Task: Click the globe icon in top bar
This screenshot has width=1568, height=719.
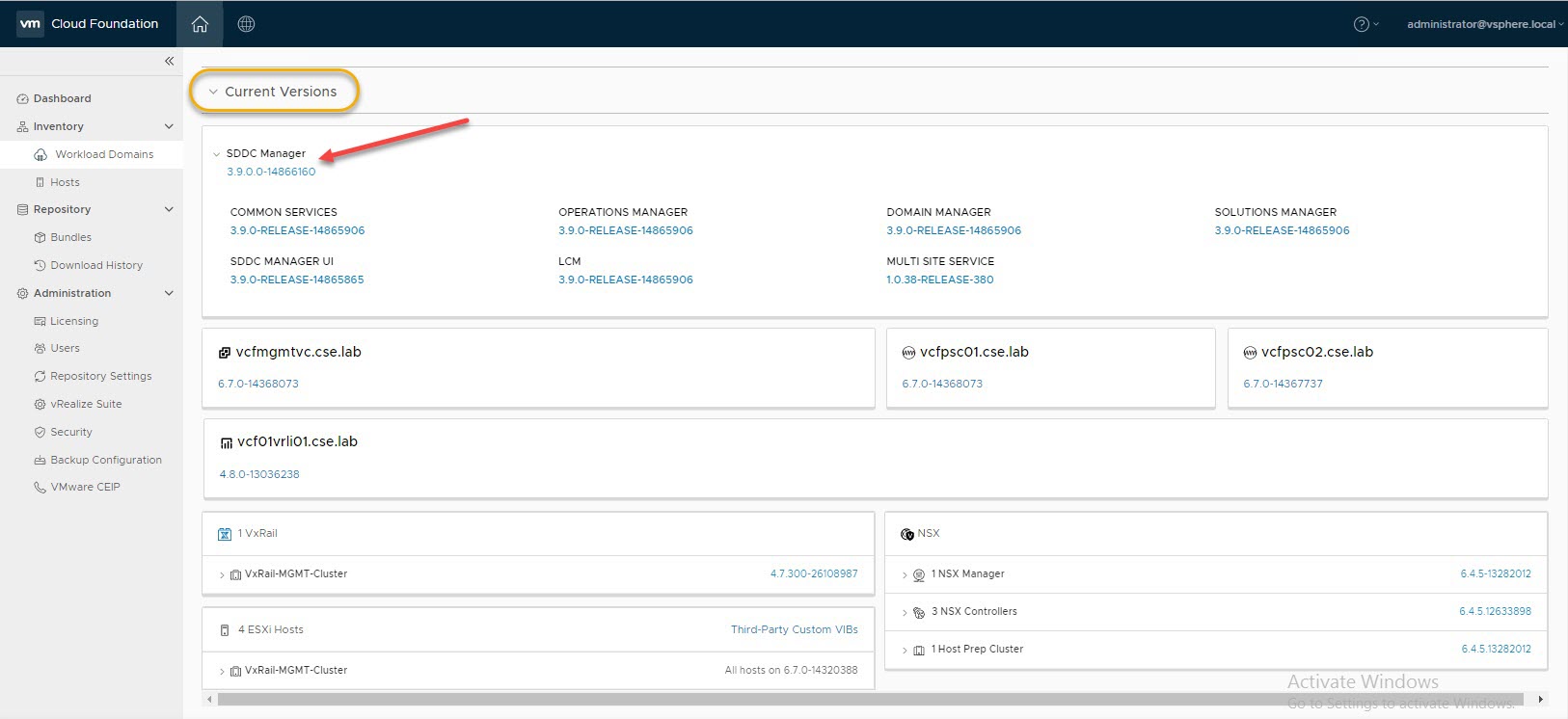Action: (x=246, y=24)
